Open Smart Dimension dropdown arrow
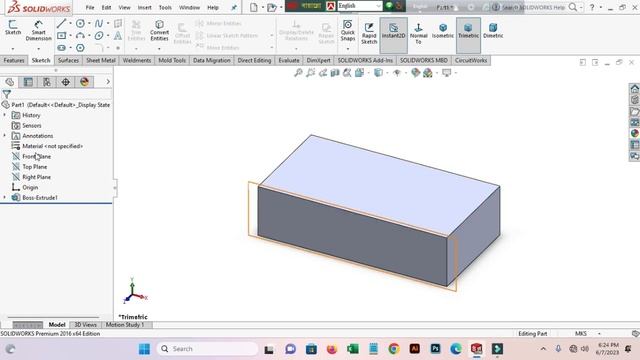The height and width of the screenshot is (360, 640). [x=38, y=49]
